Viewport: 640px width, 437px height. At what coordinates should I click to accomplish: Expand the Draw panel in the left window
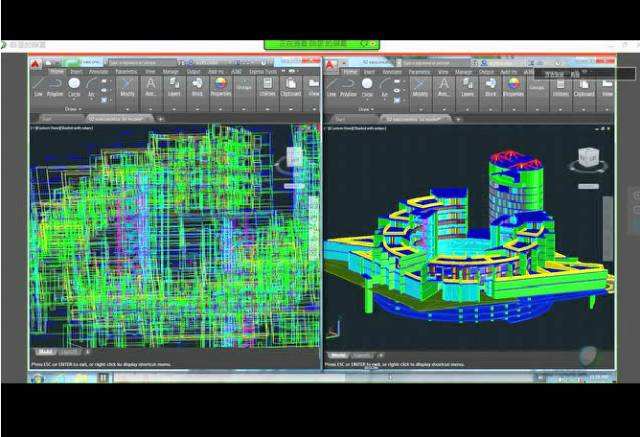(x=73, y=109)
